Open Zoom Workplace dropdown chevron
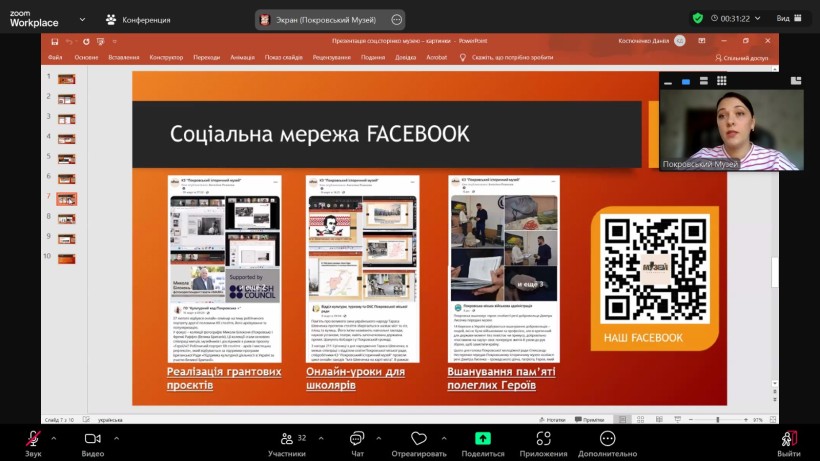The height and width of the screenshot is (461, 820). click(82, 19)
